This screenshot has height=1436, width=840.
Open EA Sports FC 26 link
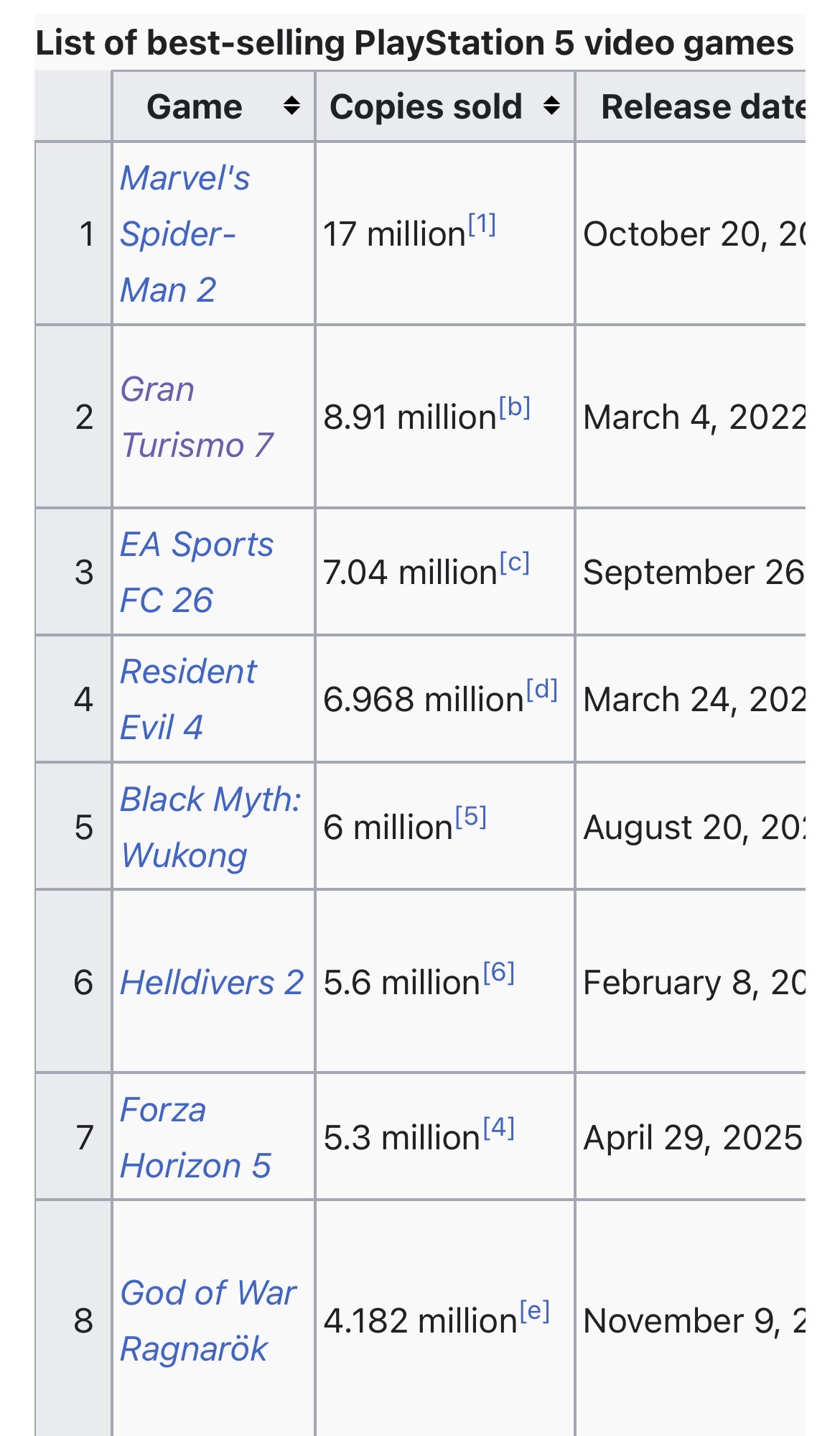point(197,572)
